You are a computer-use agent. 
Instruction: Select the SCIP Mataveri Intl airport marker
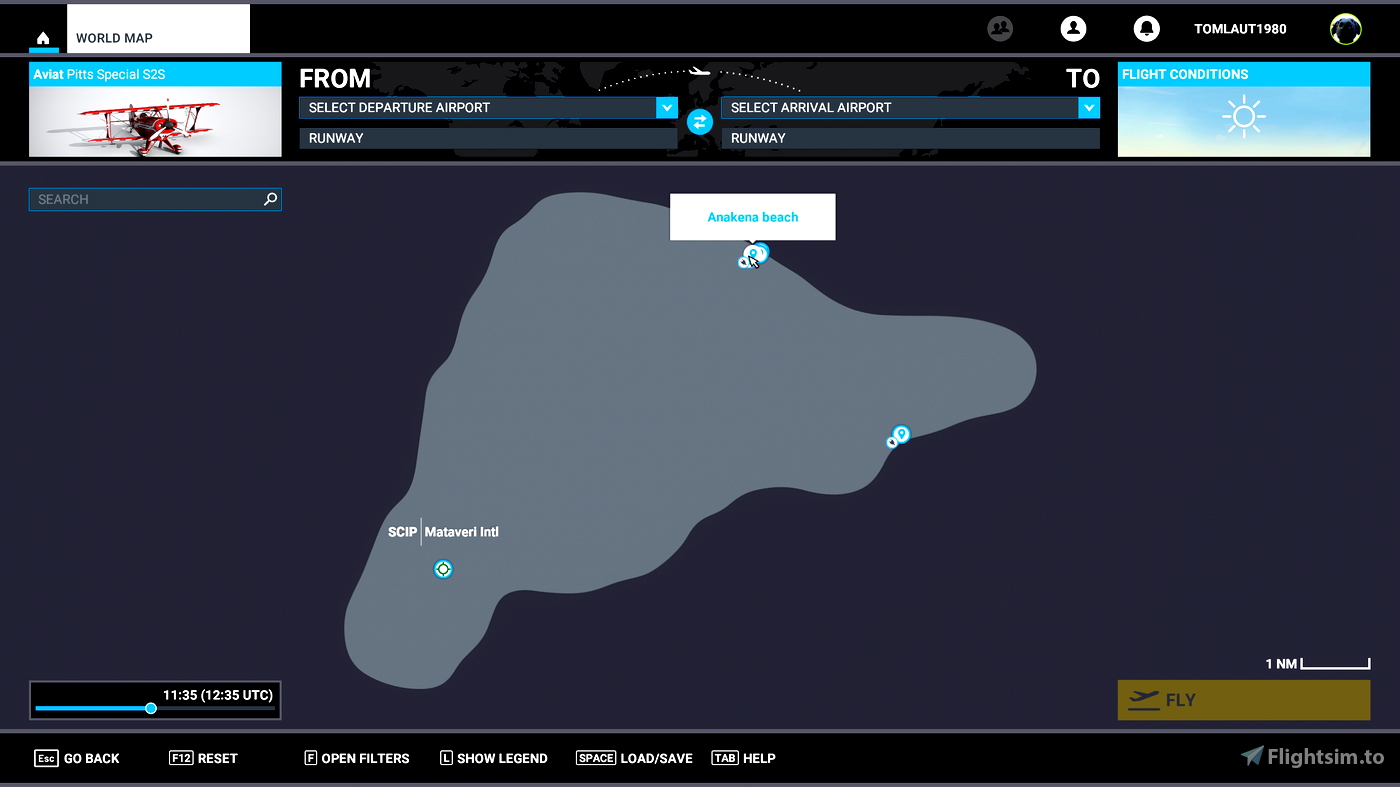click(x=443, y=569)
